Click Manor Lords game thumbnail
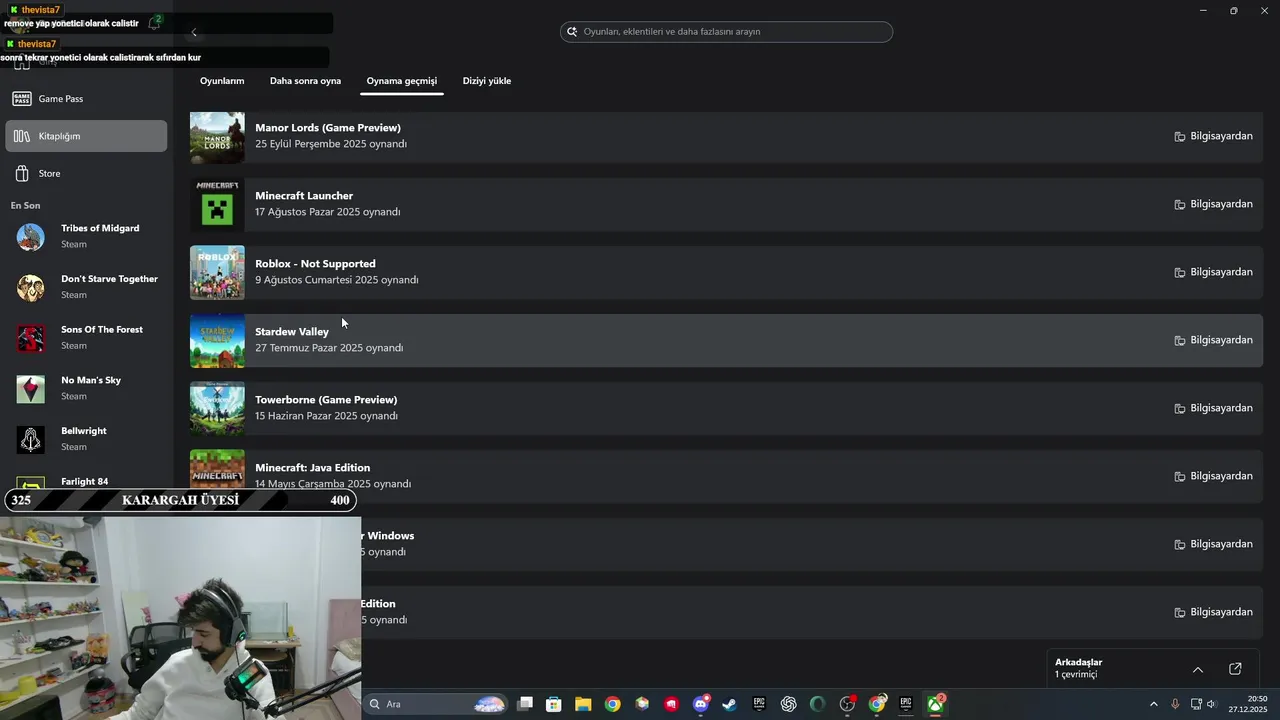Screen dimensions: 1280x720 (217, 136)
